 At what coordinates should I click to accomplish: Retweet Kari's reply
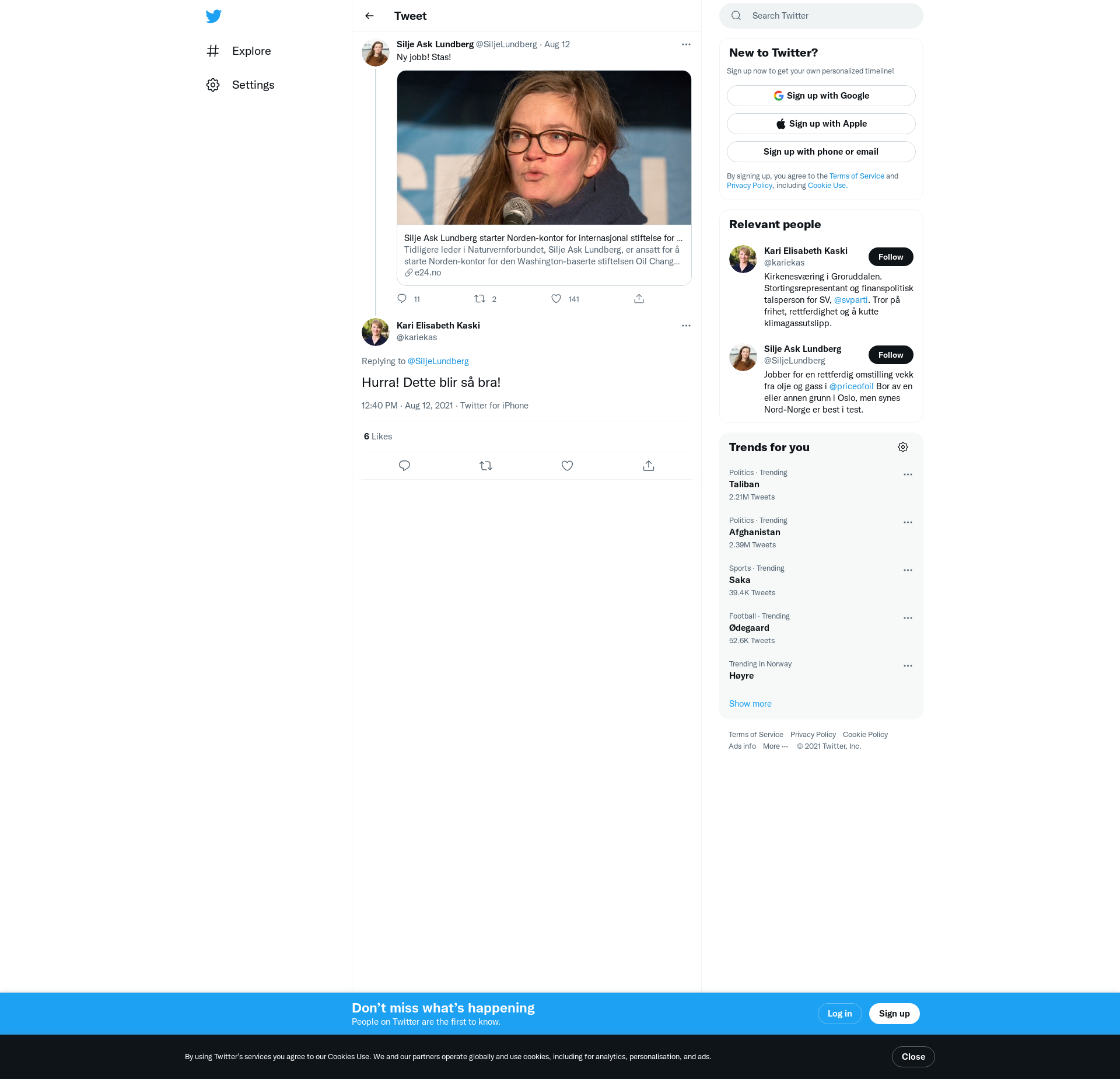point(486,466)
